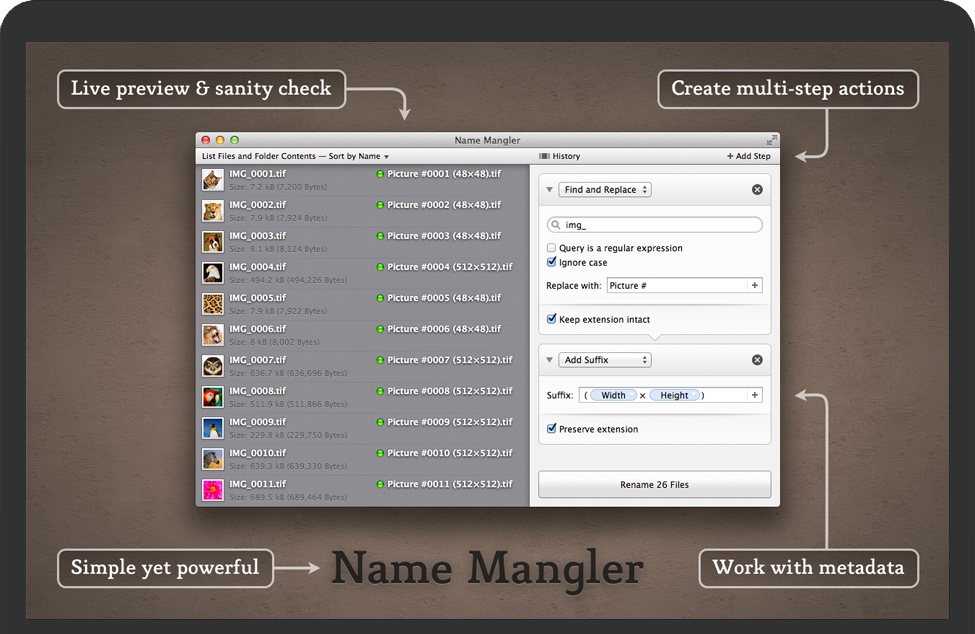Click the fullscreen arrows icon at top right
This screenshot has height=634, width=975.
(x=771, y=140)
